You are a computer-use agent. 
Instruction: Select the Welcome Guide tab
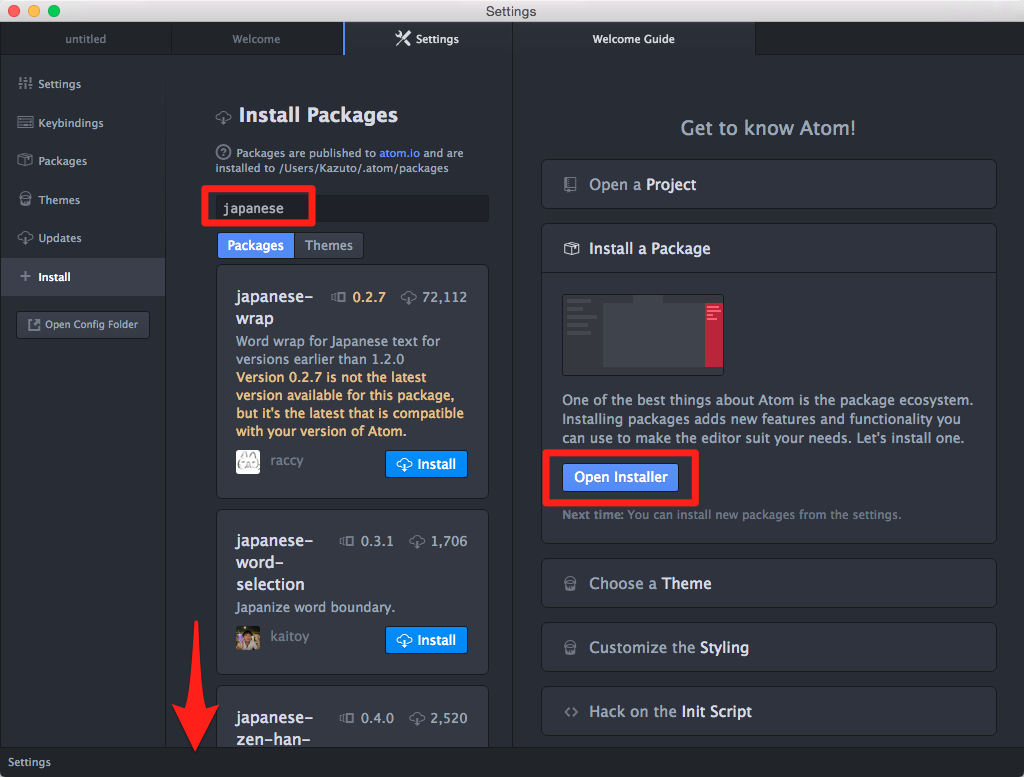633,39
